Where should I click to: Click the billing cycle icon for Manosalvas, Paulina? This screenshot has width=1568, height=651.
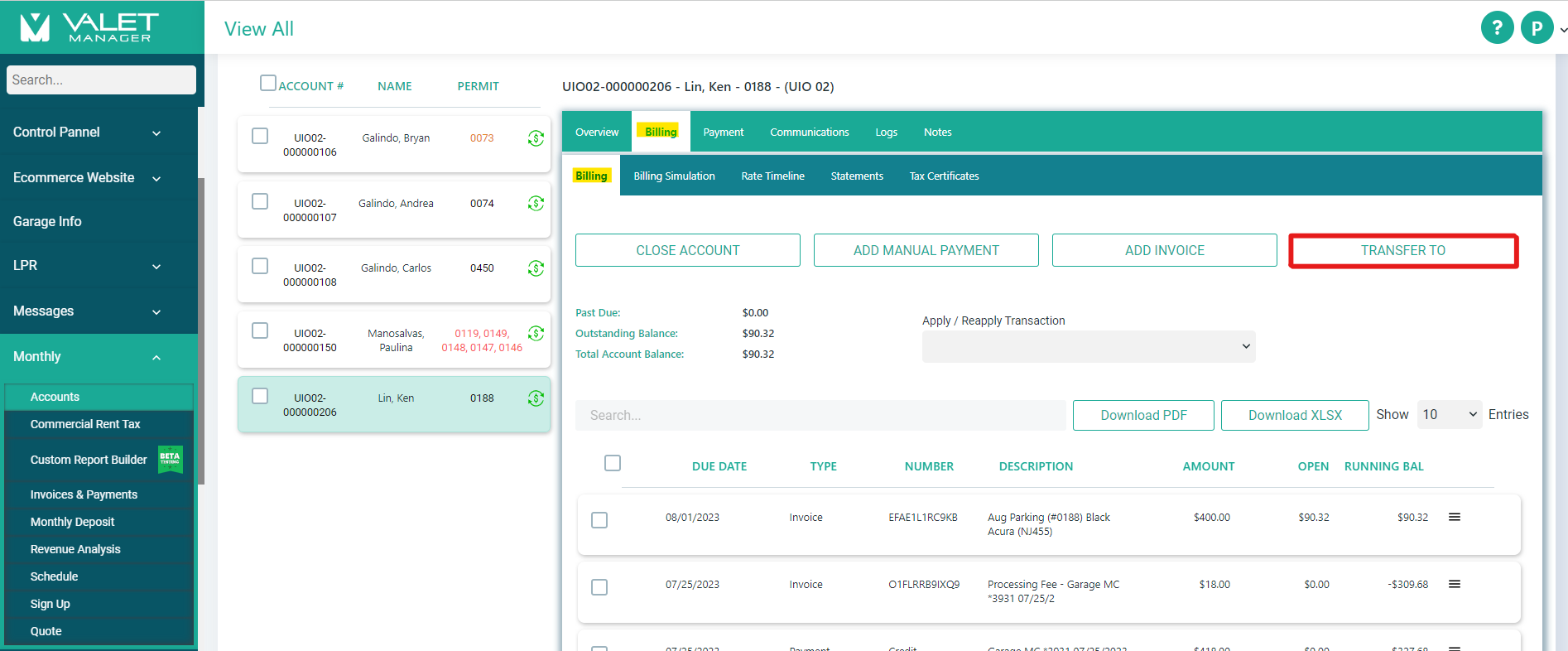(536, 334)
